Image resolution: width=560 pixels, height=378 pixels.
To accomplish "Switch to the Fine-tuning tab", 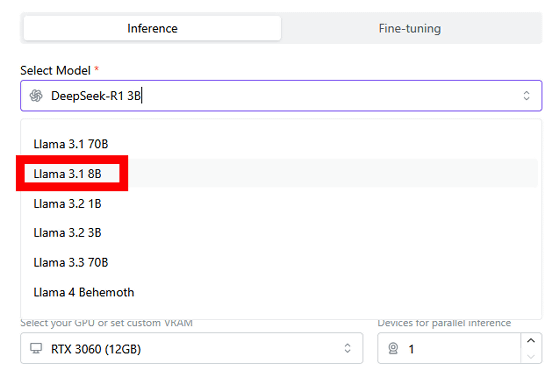I will pos(410,28).
